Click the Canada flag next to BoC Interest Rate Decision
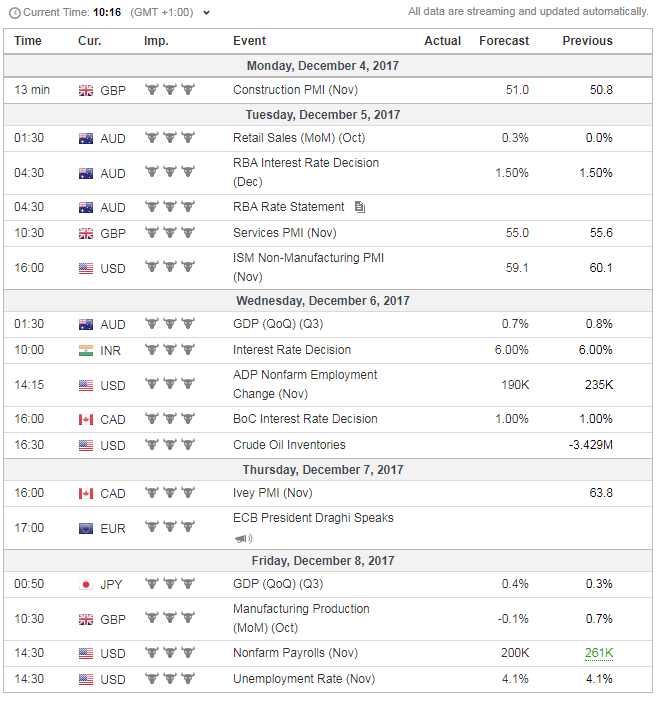This screenshot has width=665, height=706. 86,419
